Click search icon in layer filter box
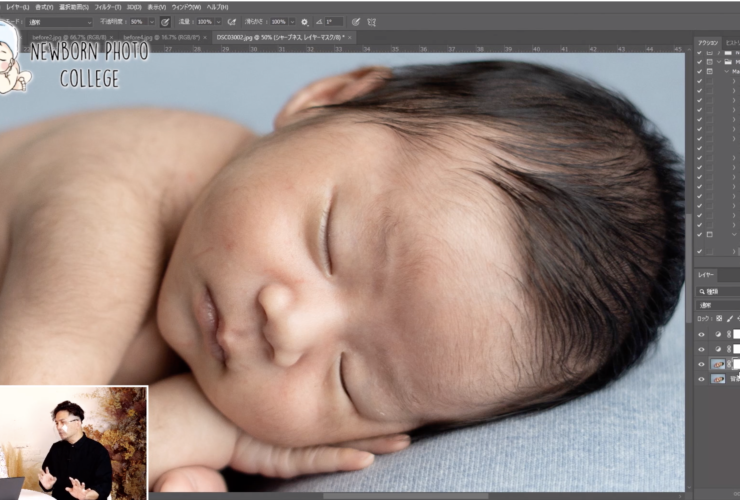Image resolution: width=740 pixels, height=500 pixels. pyautogui.click(x=702, y=292)
